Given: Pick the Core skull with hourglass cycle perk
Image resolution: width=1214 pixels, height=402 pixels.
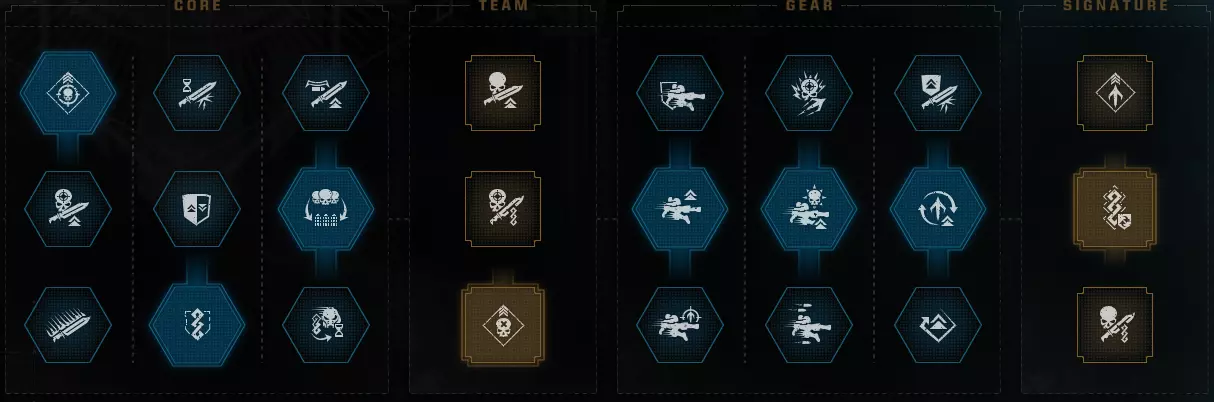Looking at the screenshot, I should (326, 325).
